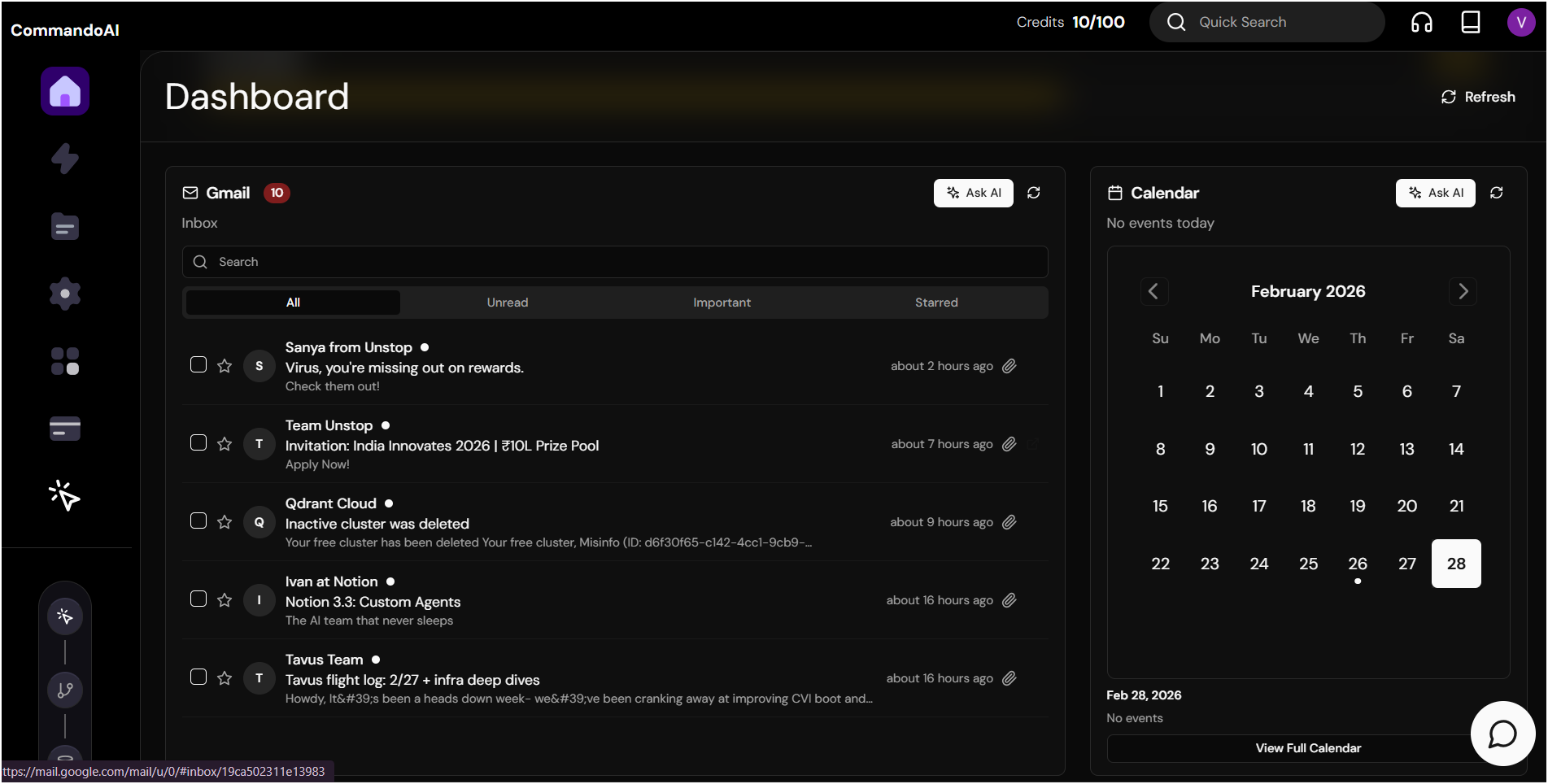Click the I avatar of Ivan at Notion
The width and height of the screenshot is (1548, 784).
pos(259,600)
